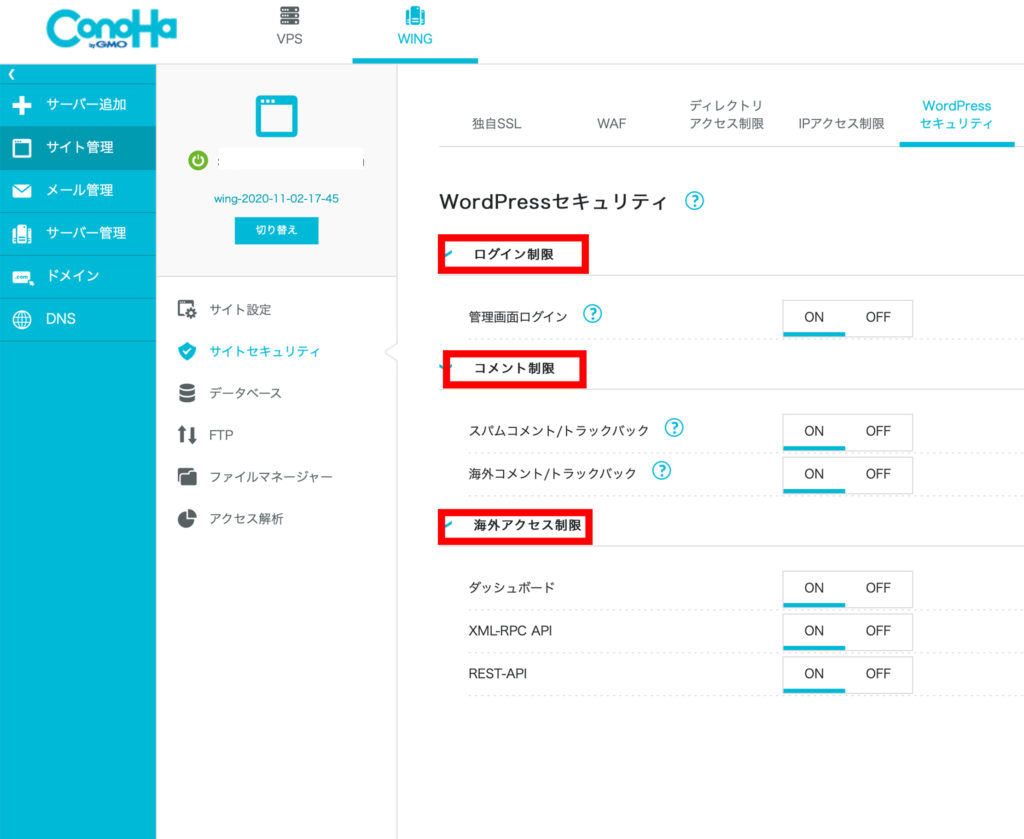Set XML-RPC API to OFF
The width and height of the screenshot is (1024, 839).
(878, 631)
